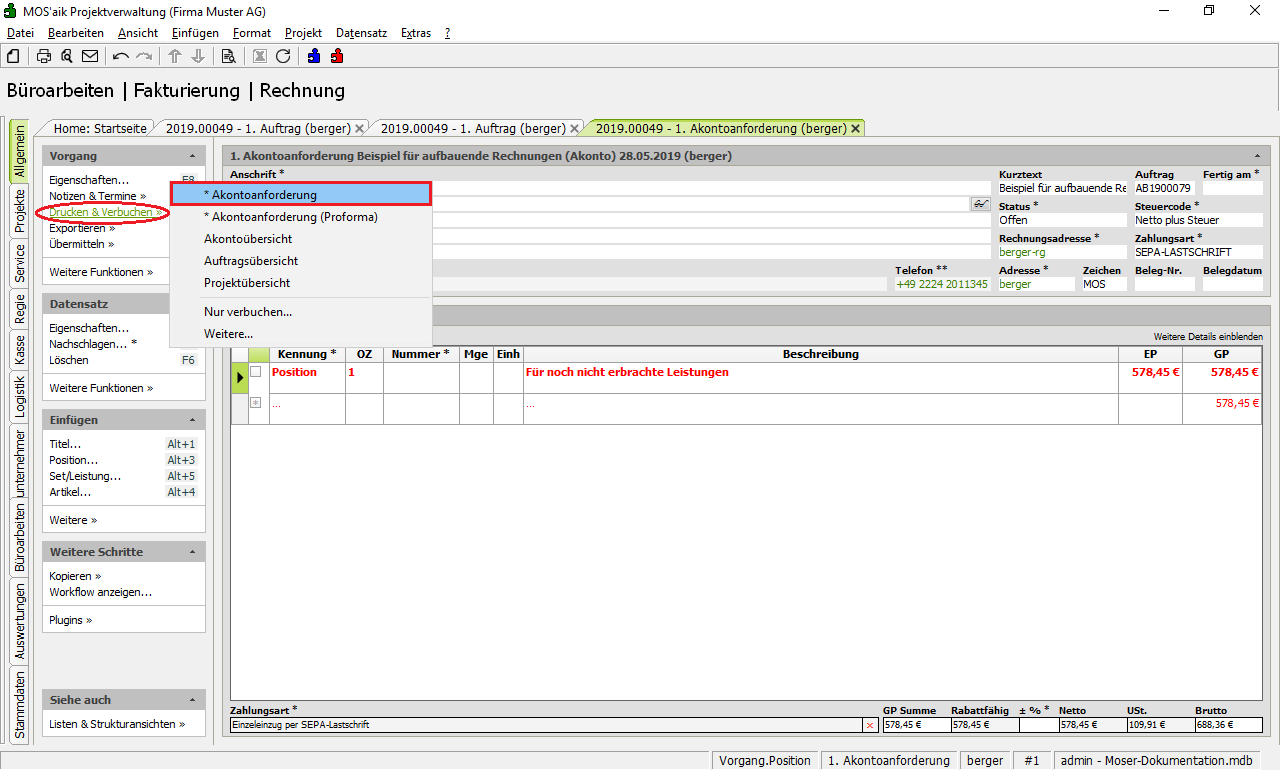Open the Projekt menu in menu bar
Viewport: 1280px width, 770px height.
pyautogui.click(x=303, y=33)
